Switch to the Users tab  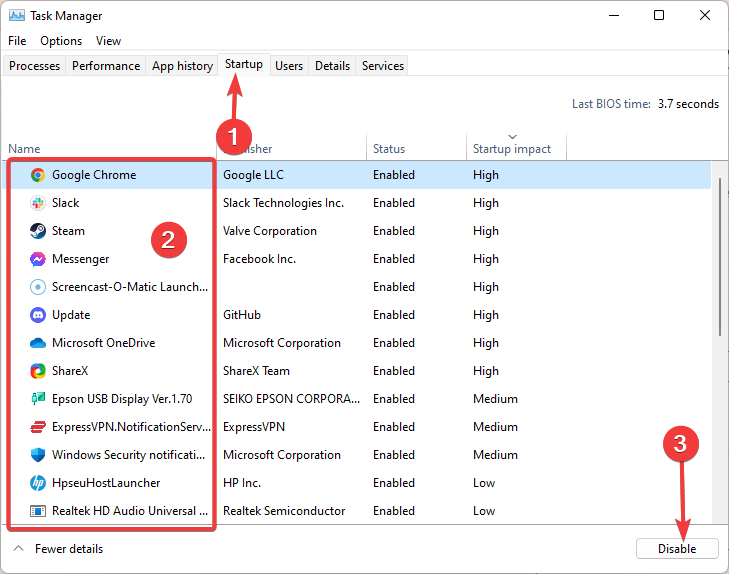[289, 66]
